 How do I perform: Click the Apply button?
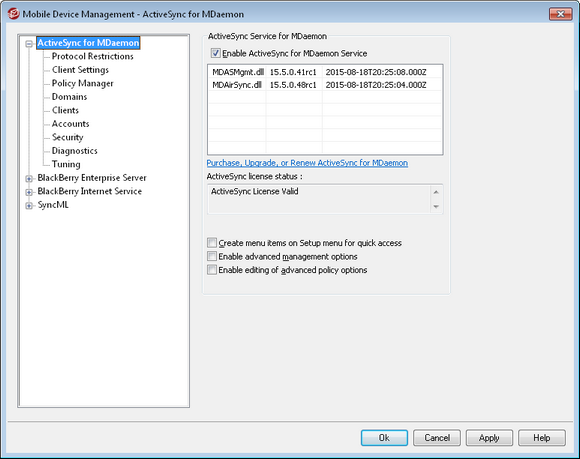489,438
